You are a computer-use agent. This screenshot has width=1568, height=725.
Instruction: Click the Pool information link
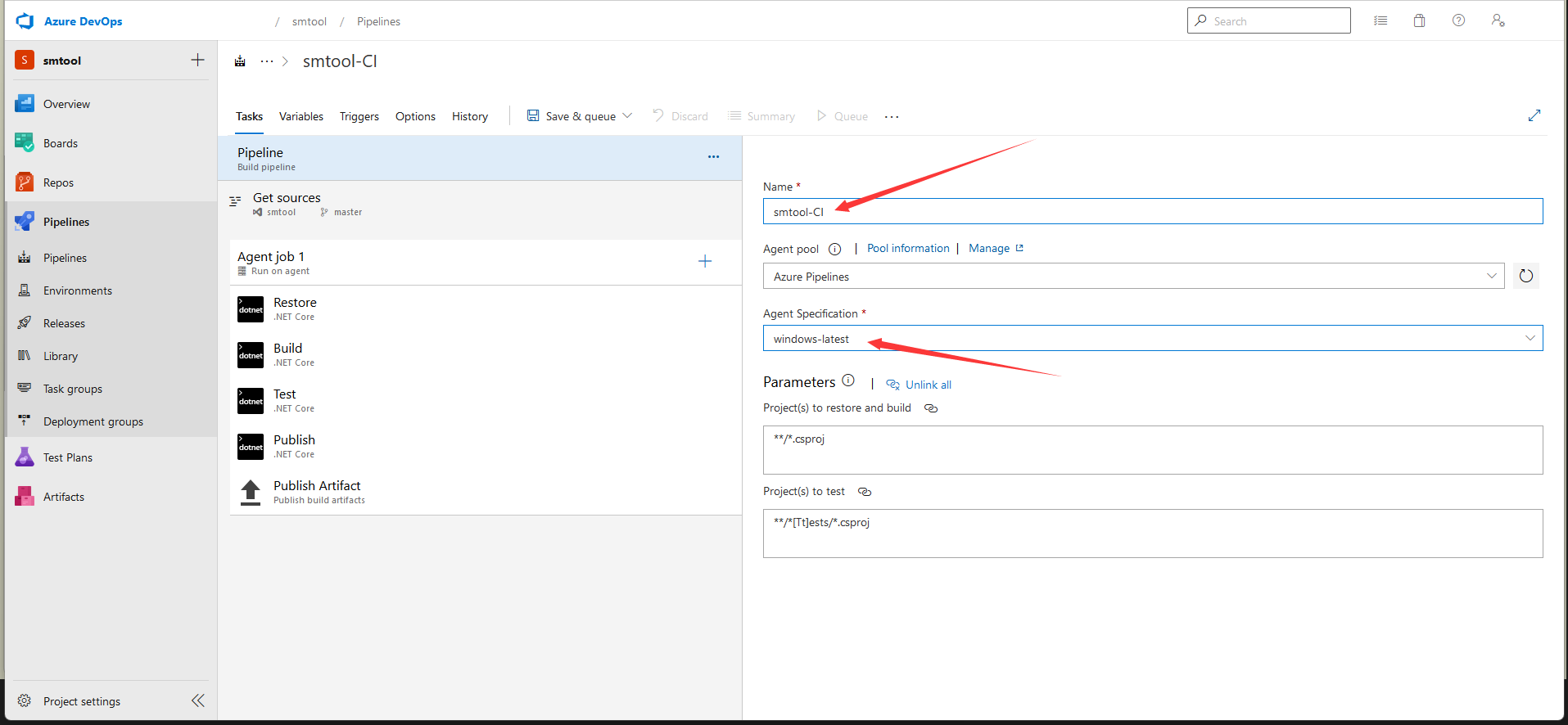coord(907,249)
